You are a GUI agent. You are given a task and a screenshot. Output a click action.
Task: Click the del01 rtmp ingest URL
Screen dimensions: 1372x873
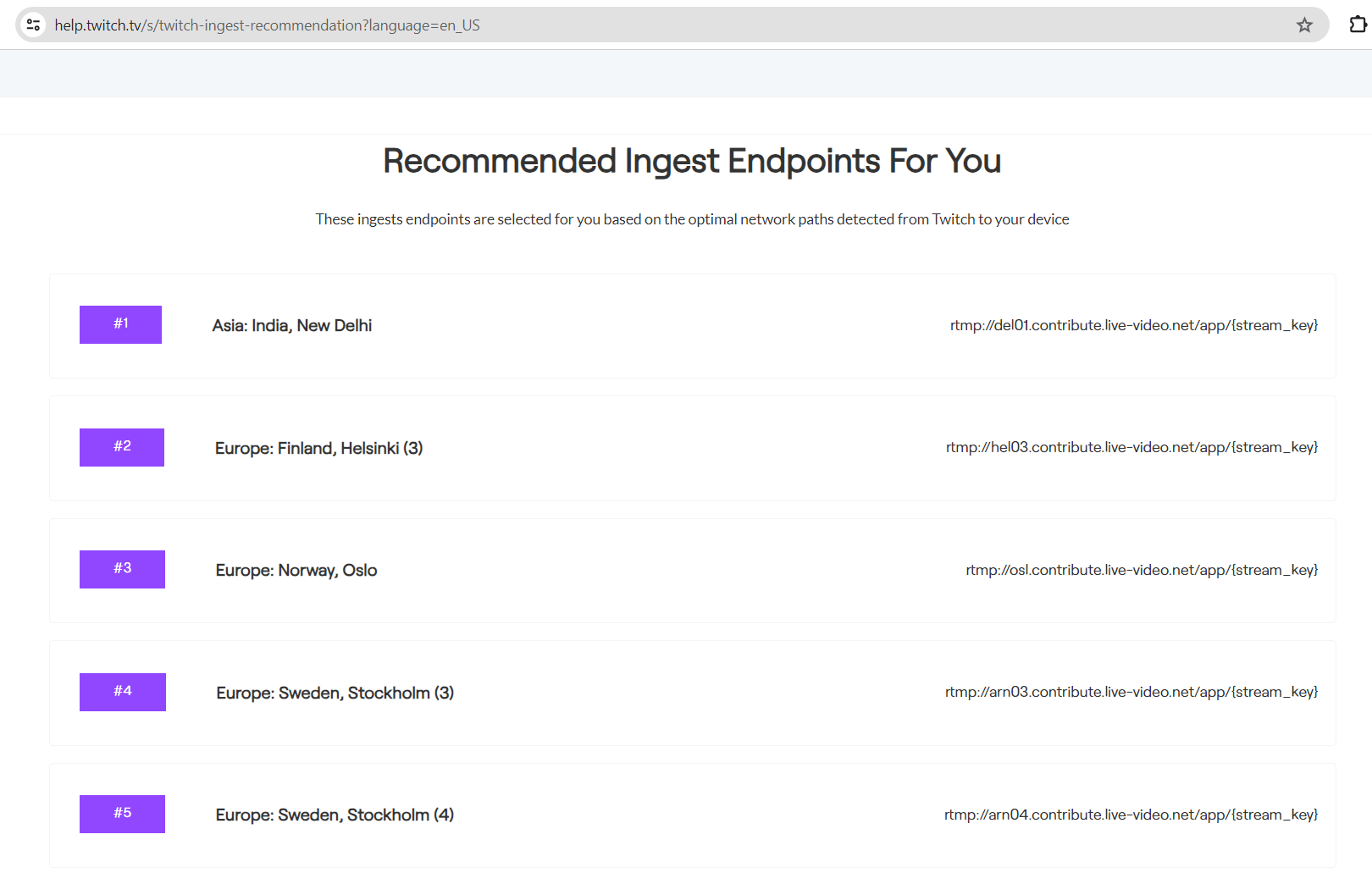pyautogui.click(x=1134, y=325)
